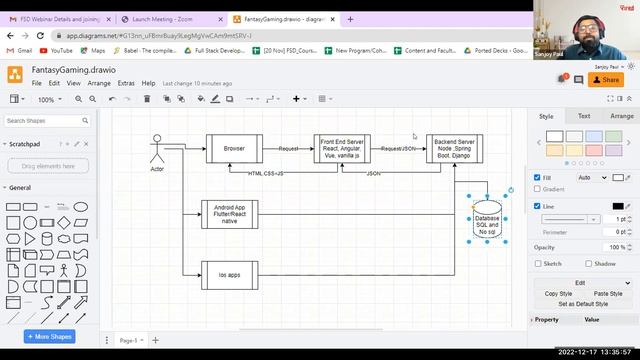Select the cylinder shape in General palette

click(x=47, y=239)
